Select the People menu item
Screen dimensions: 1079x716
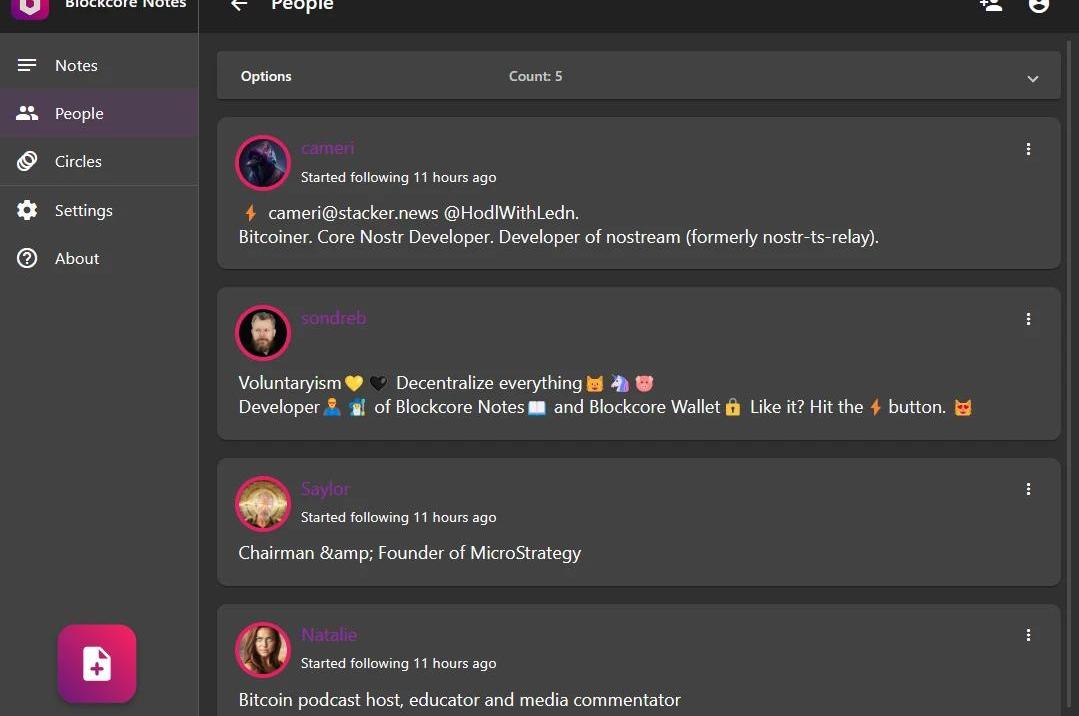[99, 113]
